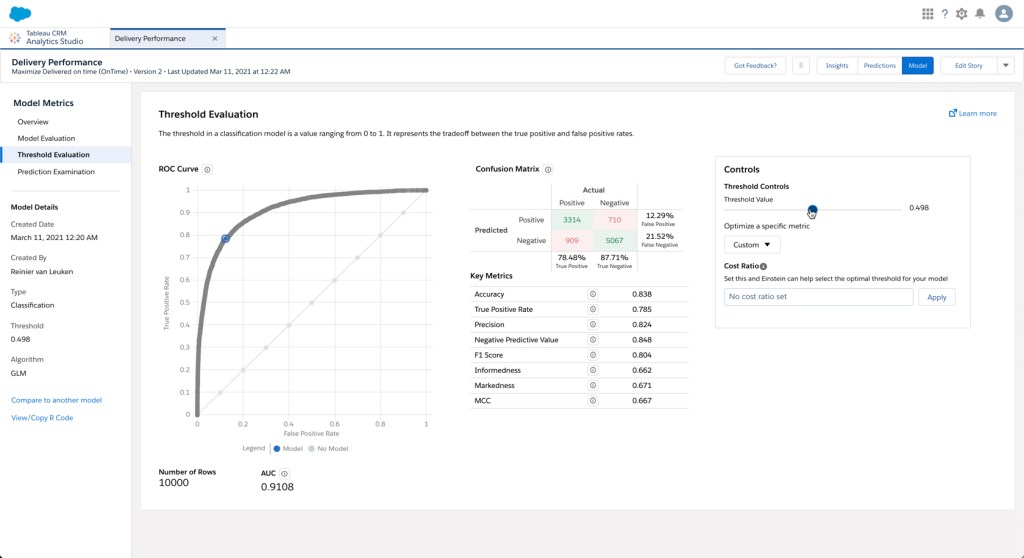Screen dimensions: 1024x558
Task: Click the Compare to another model link
Action: [56, 400]
